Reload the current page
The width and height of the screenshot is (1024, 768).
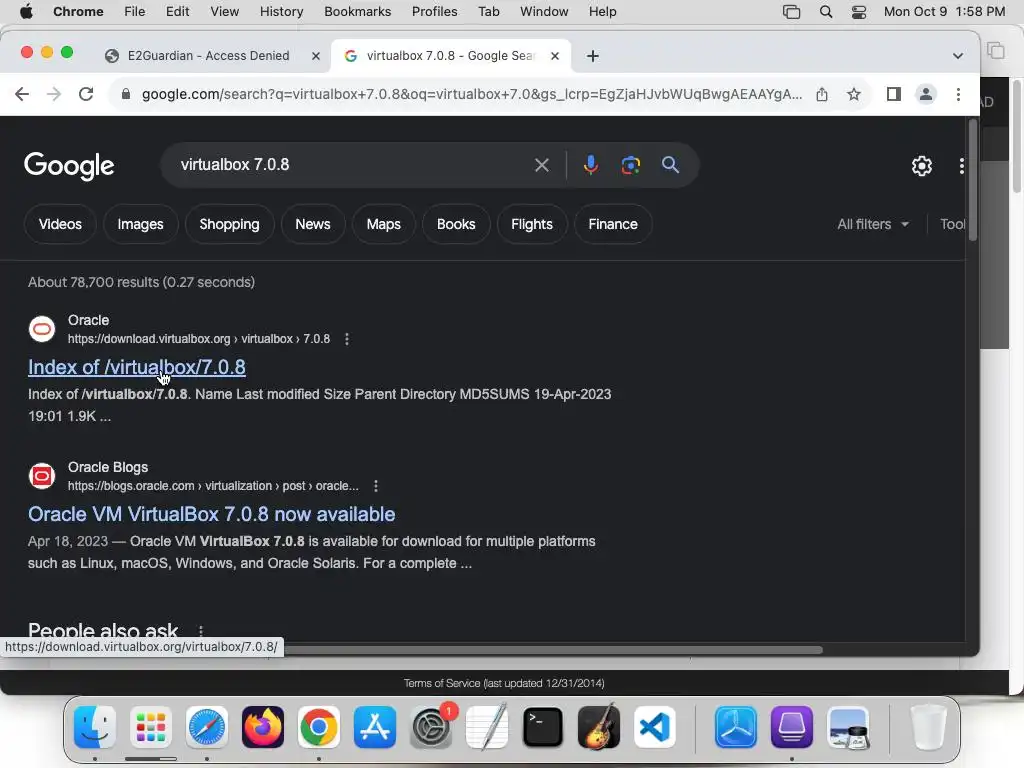pyautogui.click(x=86, y=94)
